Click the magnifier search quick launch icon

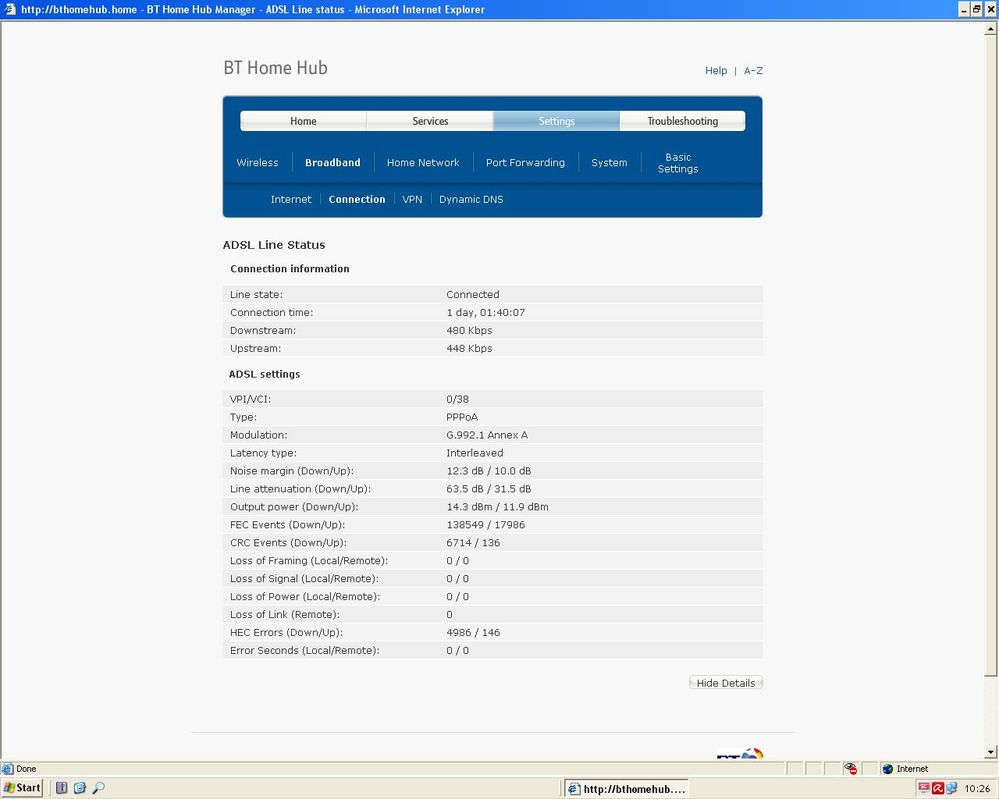[98, 788]
